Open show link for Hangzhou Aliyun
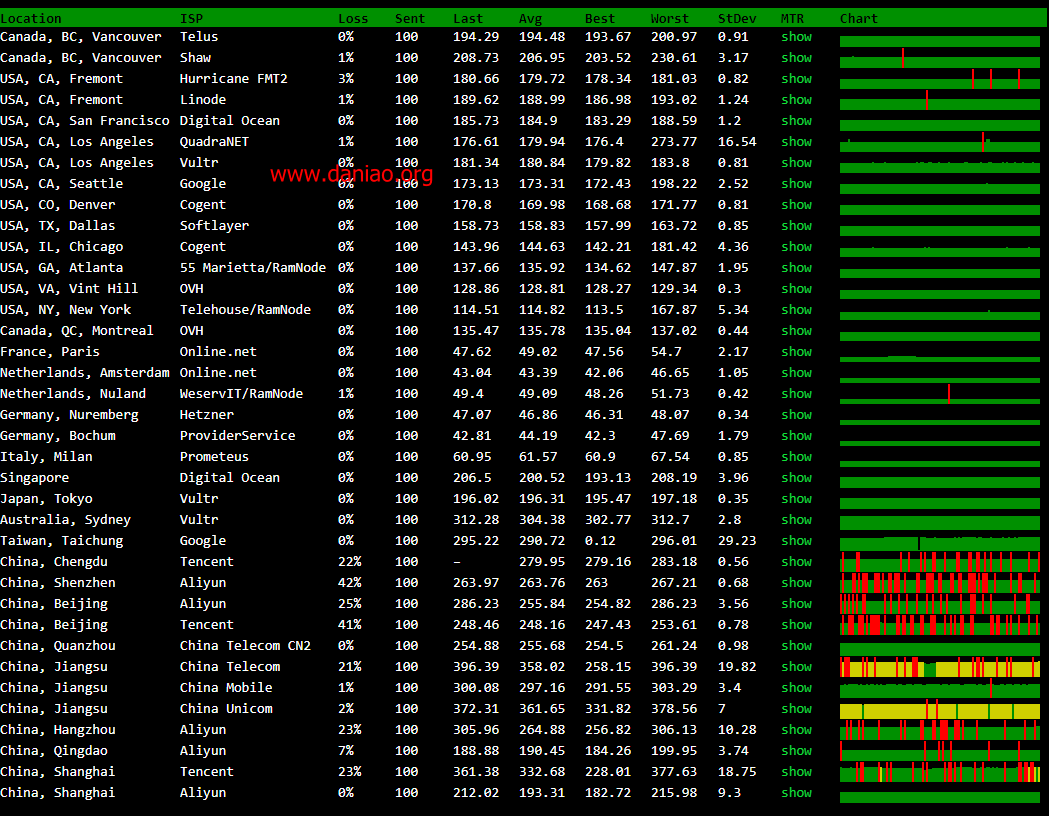Viewport: 1049px width, 816px height. click(796, 730)
